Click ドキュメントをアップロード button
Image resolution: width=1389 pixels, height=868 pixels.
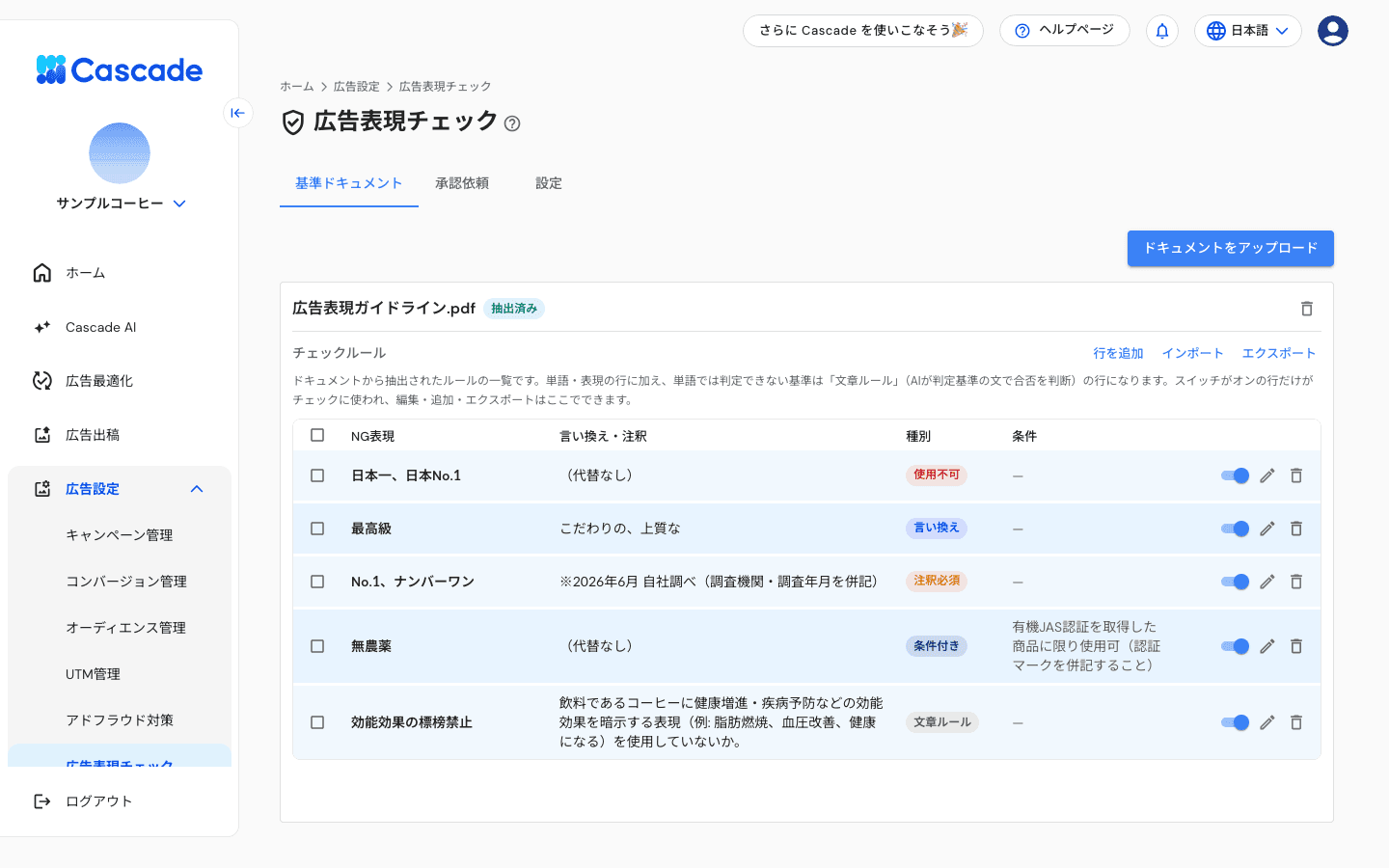coord(1231,248)
